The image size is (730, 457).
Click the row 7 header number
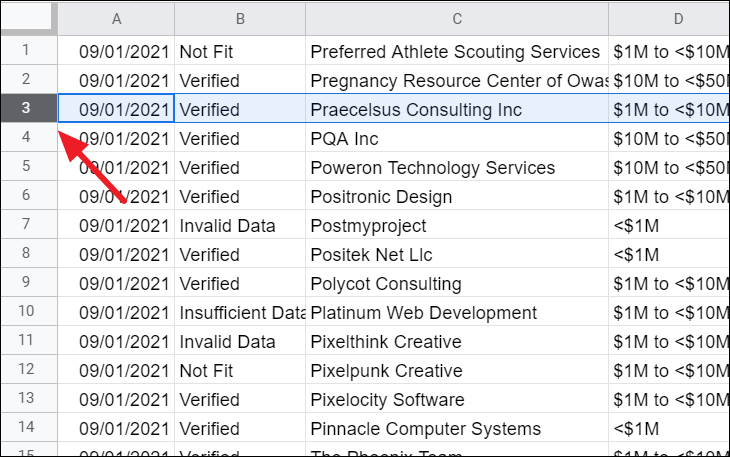(27, 226)
